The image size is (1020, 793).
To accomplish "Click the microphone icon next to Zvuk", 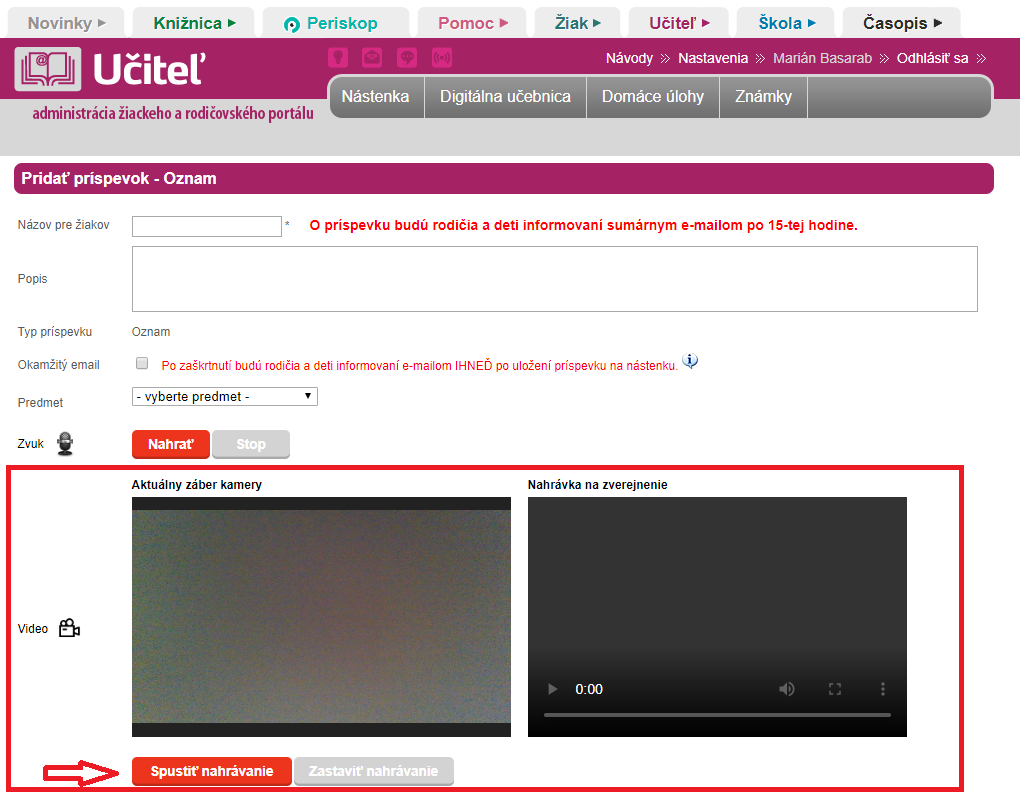I will point(65,444).
